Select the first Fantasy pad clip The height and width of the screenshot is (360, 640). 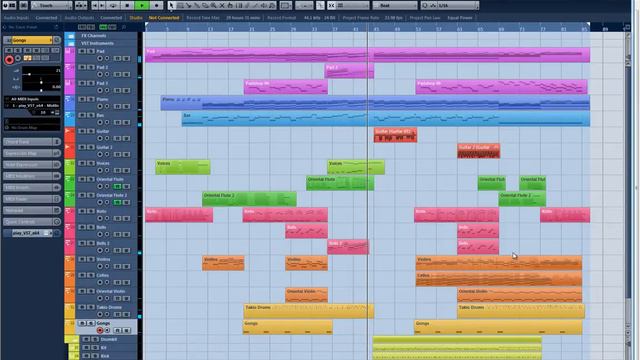tap(286, 87)
